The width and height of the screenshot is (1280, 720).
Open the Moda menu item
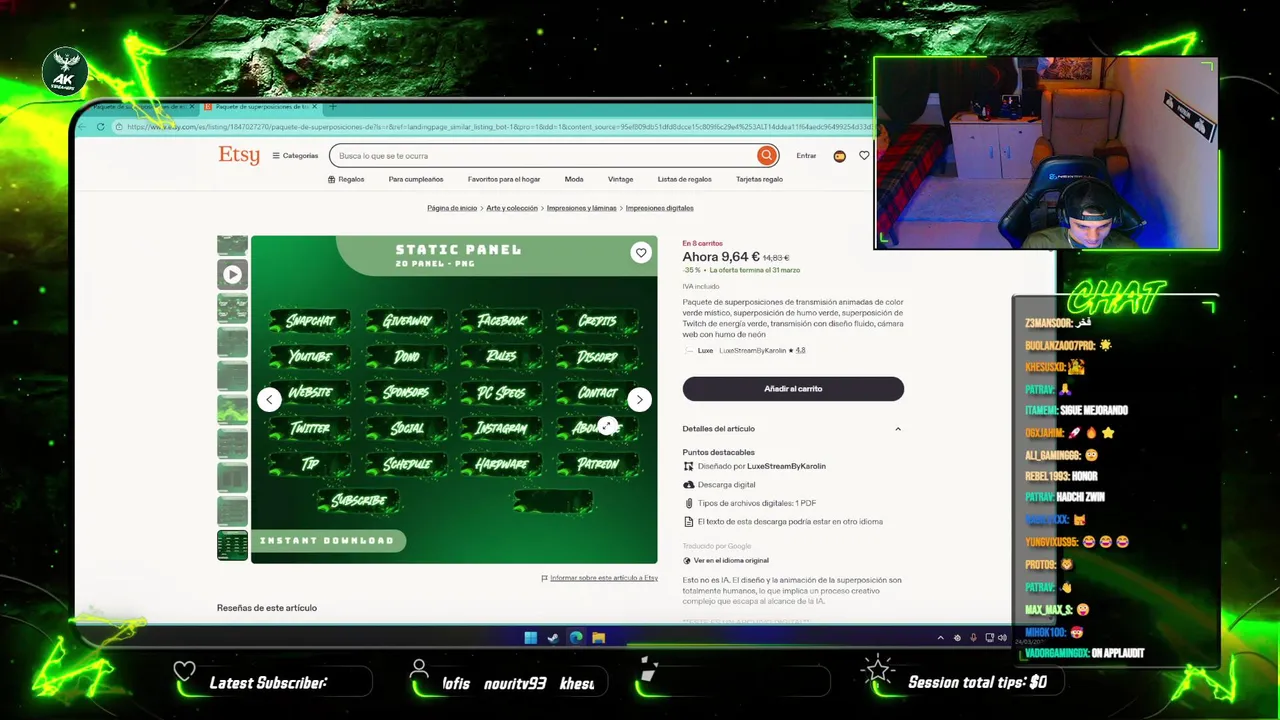(x=574, y=179)
